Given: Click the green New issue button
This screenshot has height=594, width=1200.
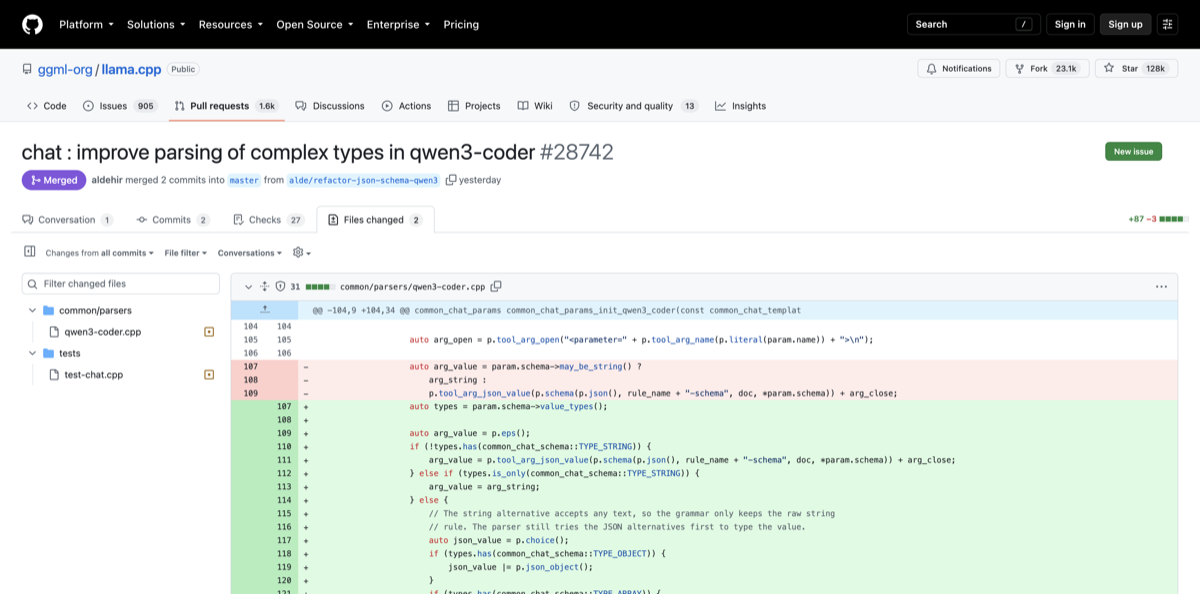Looking at the screenshot, I should 1133,151.
